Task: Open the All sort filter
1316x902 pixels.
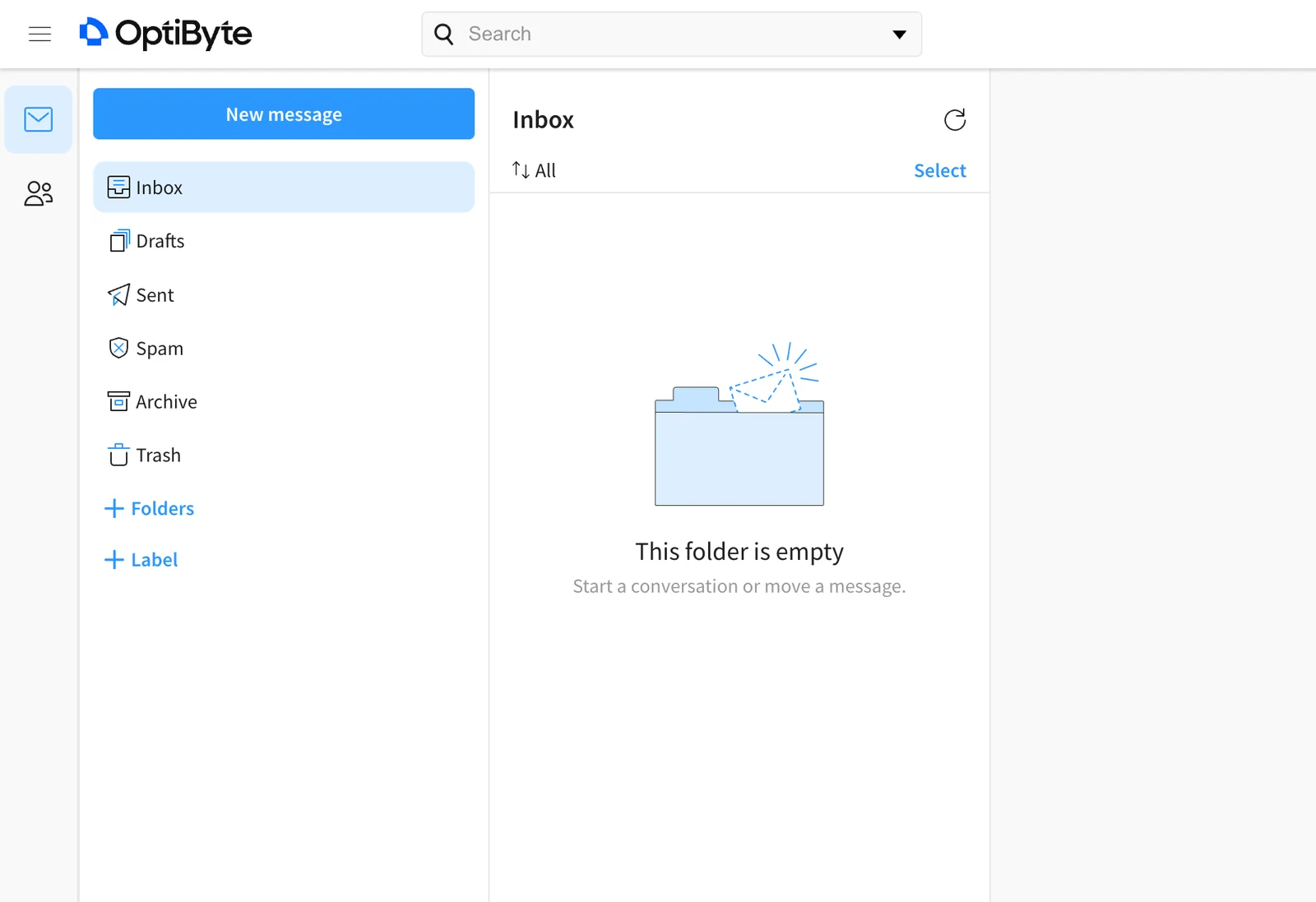Action: [x=534, y=170]
